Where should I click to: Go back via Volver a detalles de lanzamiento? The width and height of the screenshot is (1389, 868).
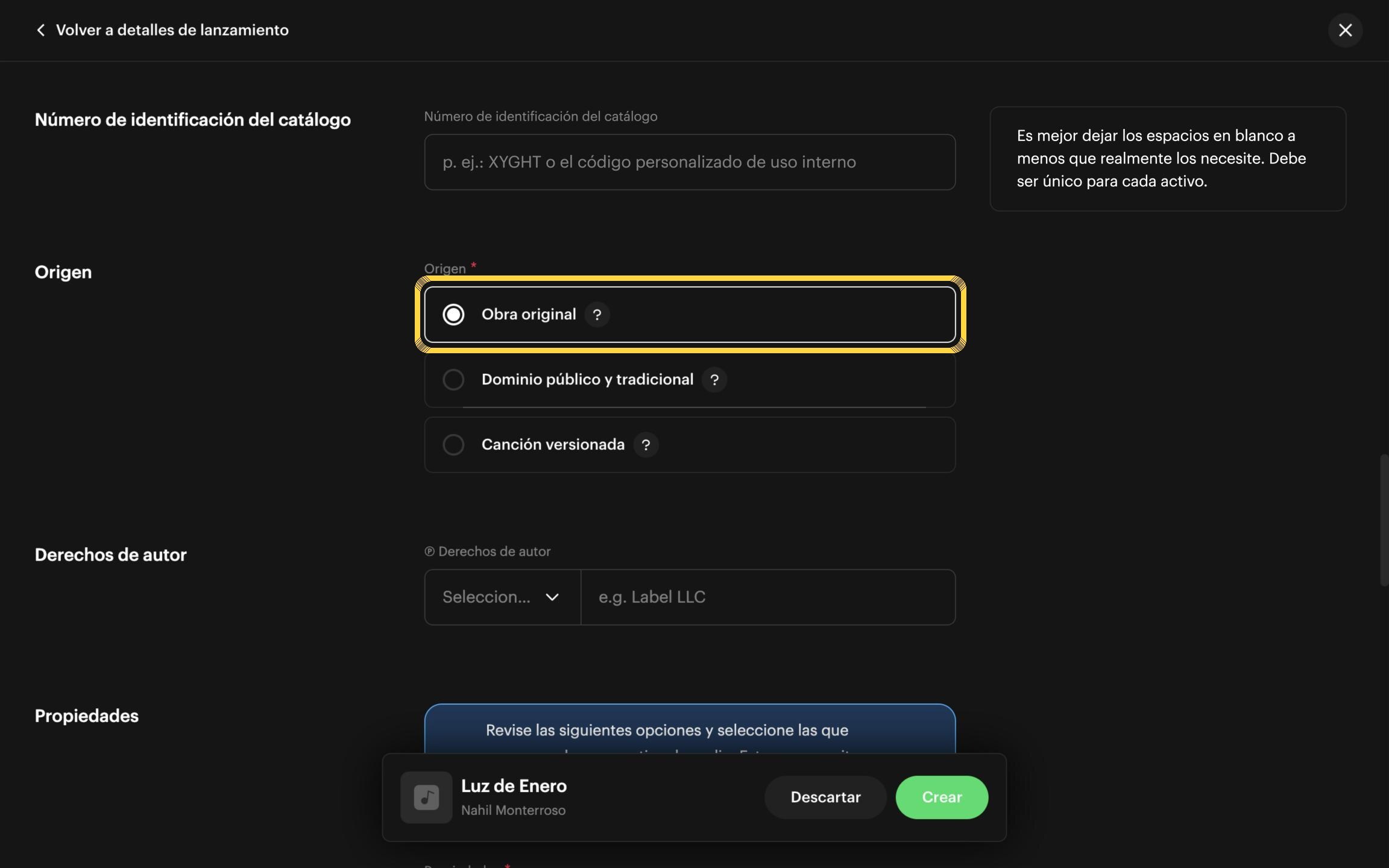pyautogui.click(x=172, y=30)
